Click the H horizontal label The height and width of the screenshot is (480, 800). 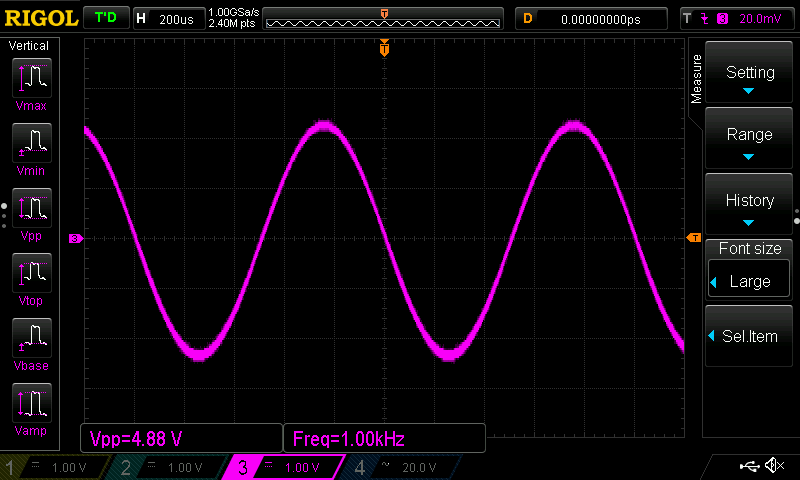(x=141, y=18)
